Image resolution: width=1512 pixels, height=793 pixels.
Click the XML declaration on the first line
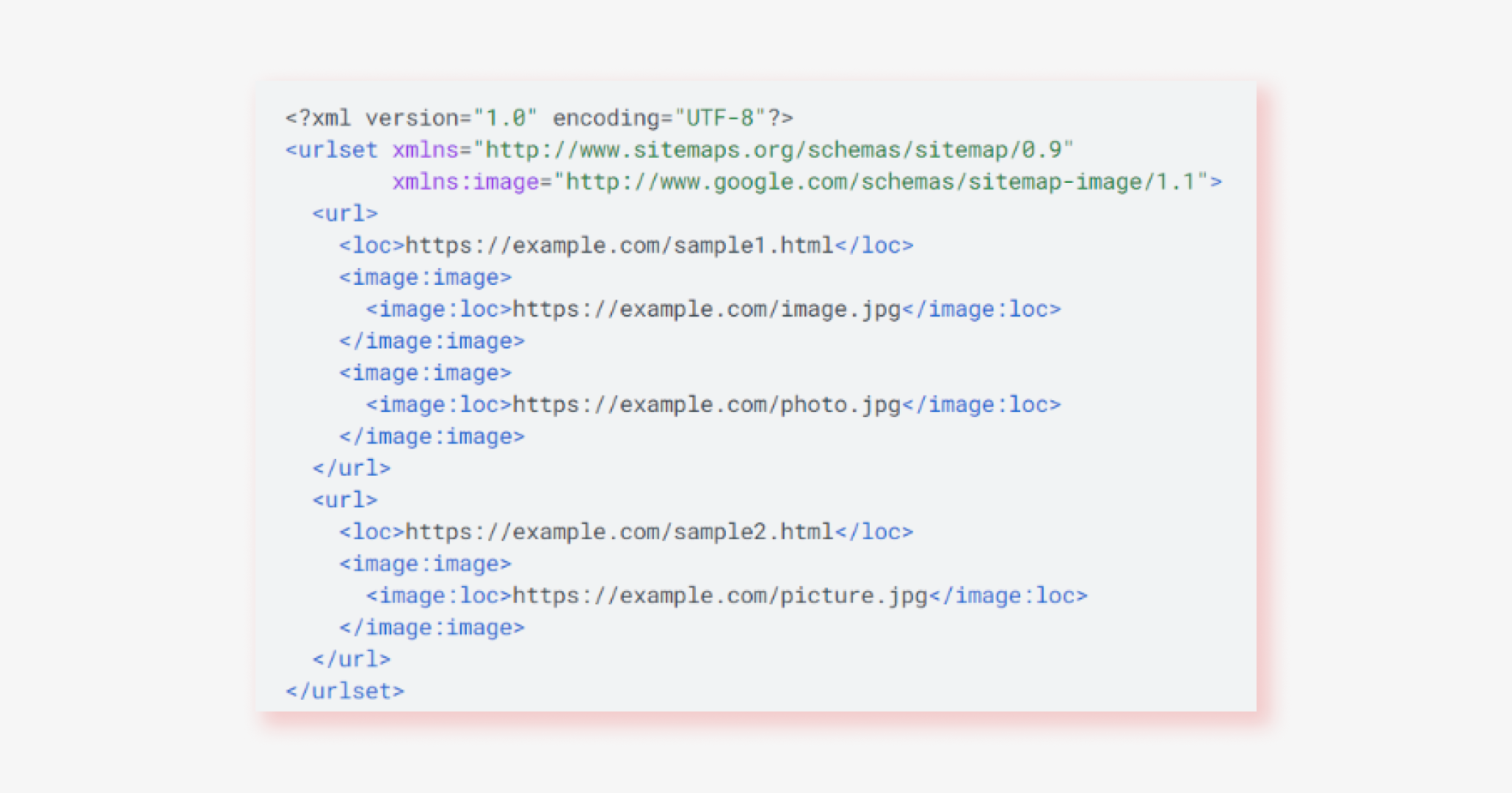pos(538,116)
